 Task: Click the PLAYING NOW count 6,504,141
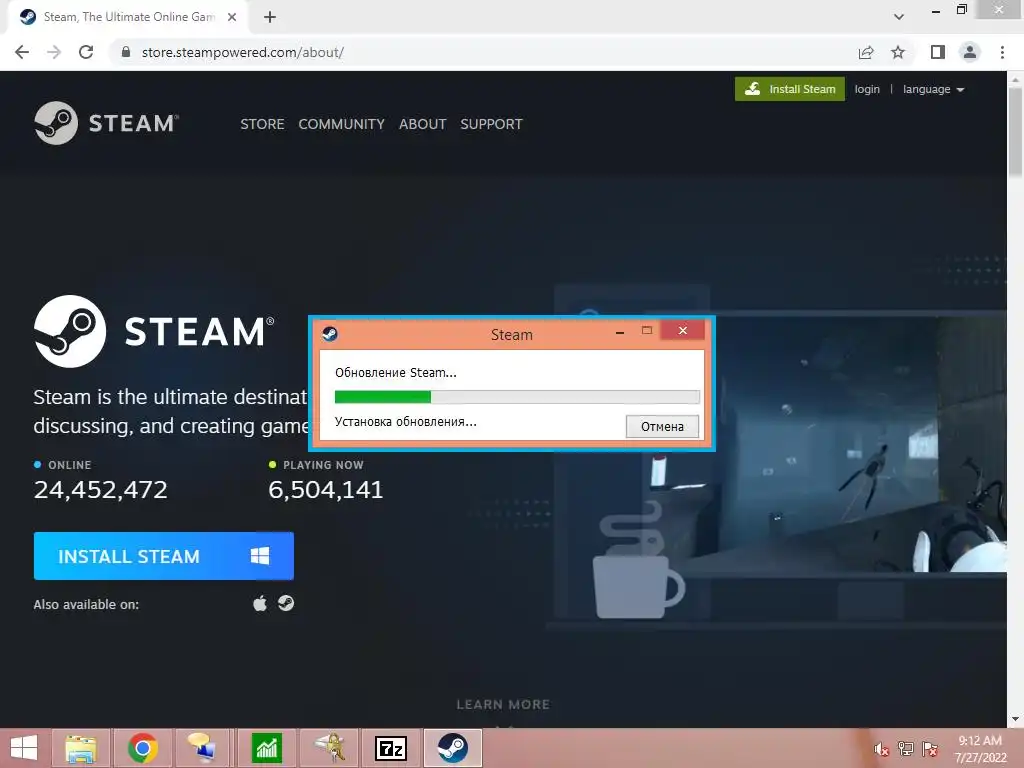coord(325,489)
